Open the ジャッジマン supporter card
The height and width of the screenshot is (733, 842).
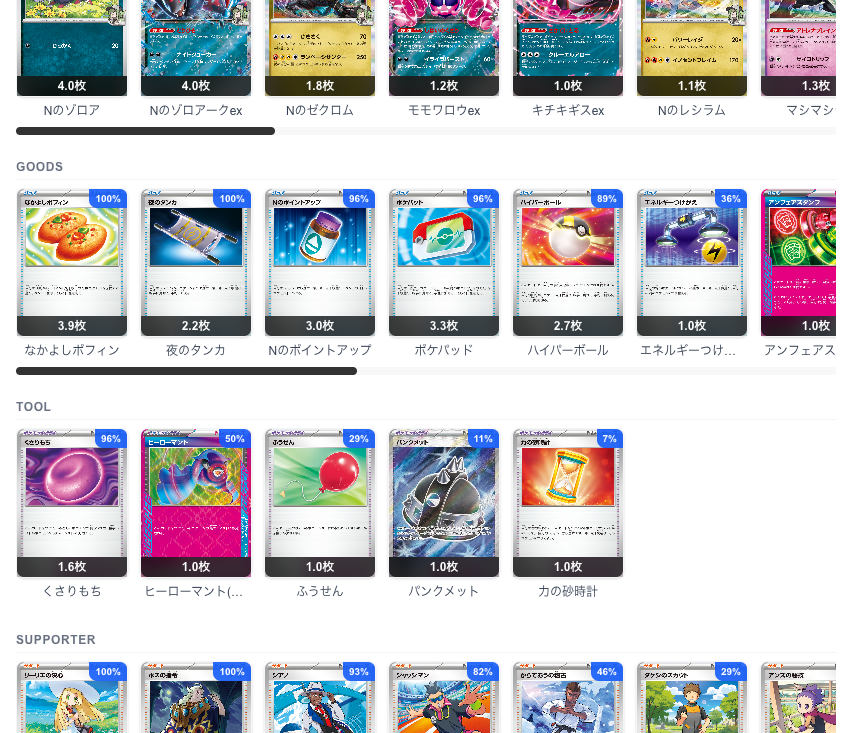(444, 698)
